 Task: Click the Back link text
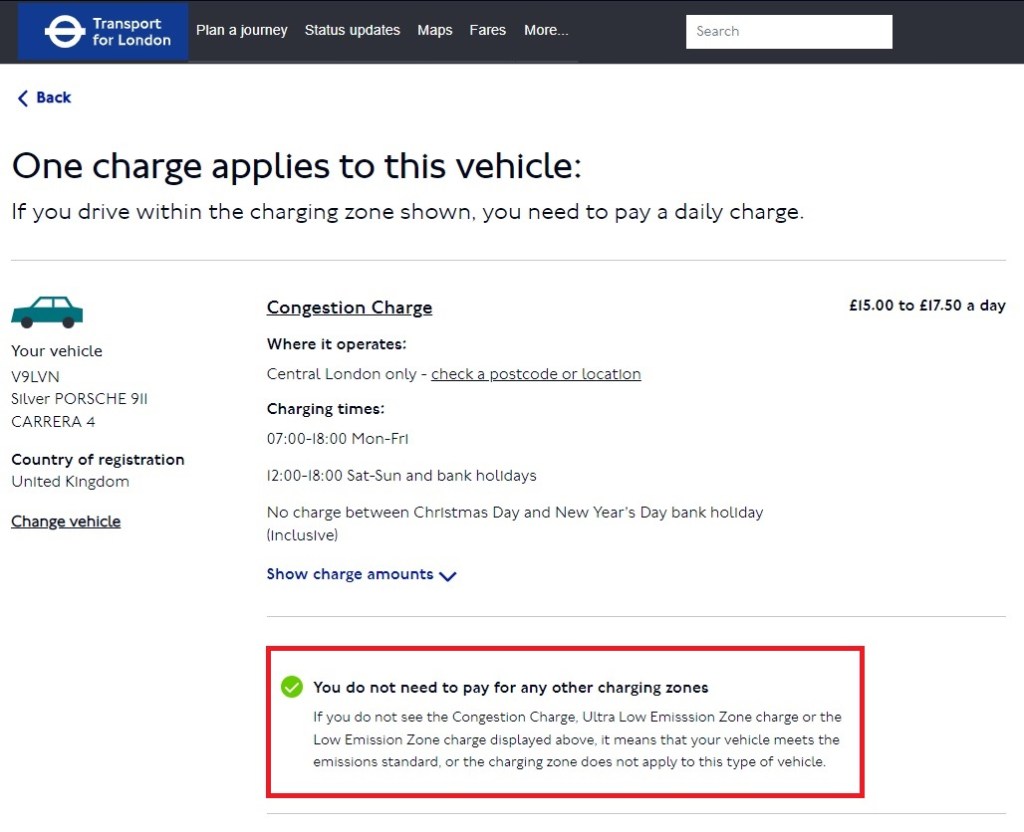53,98
